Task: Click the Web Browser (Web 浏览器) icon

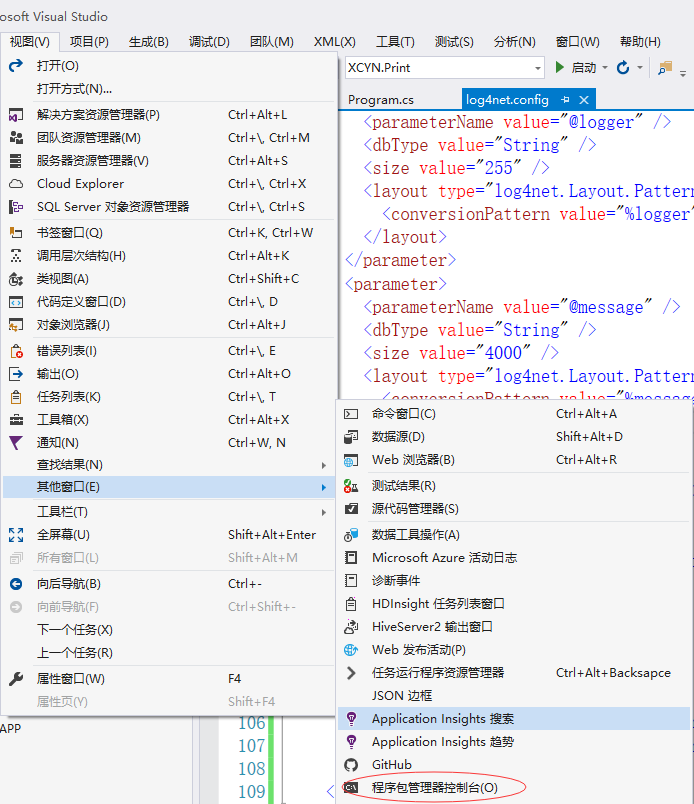Action: 351,460
